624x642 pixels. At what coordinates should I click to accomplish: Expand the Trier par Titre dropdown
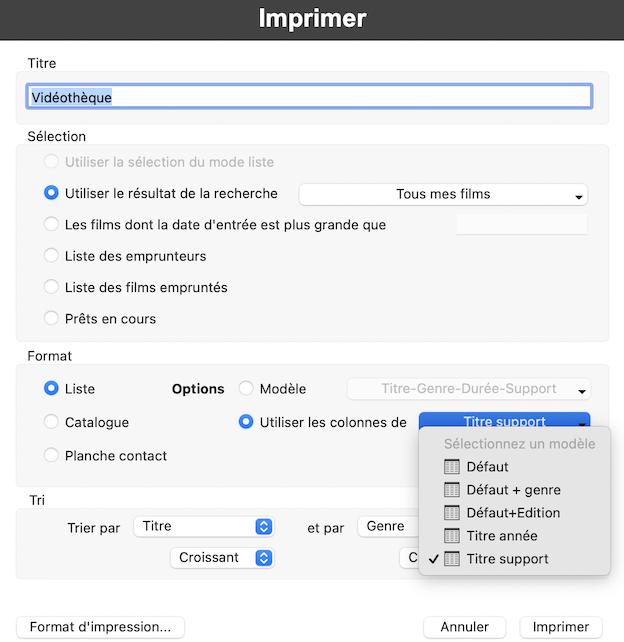(x=204, y=526)
